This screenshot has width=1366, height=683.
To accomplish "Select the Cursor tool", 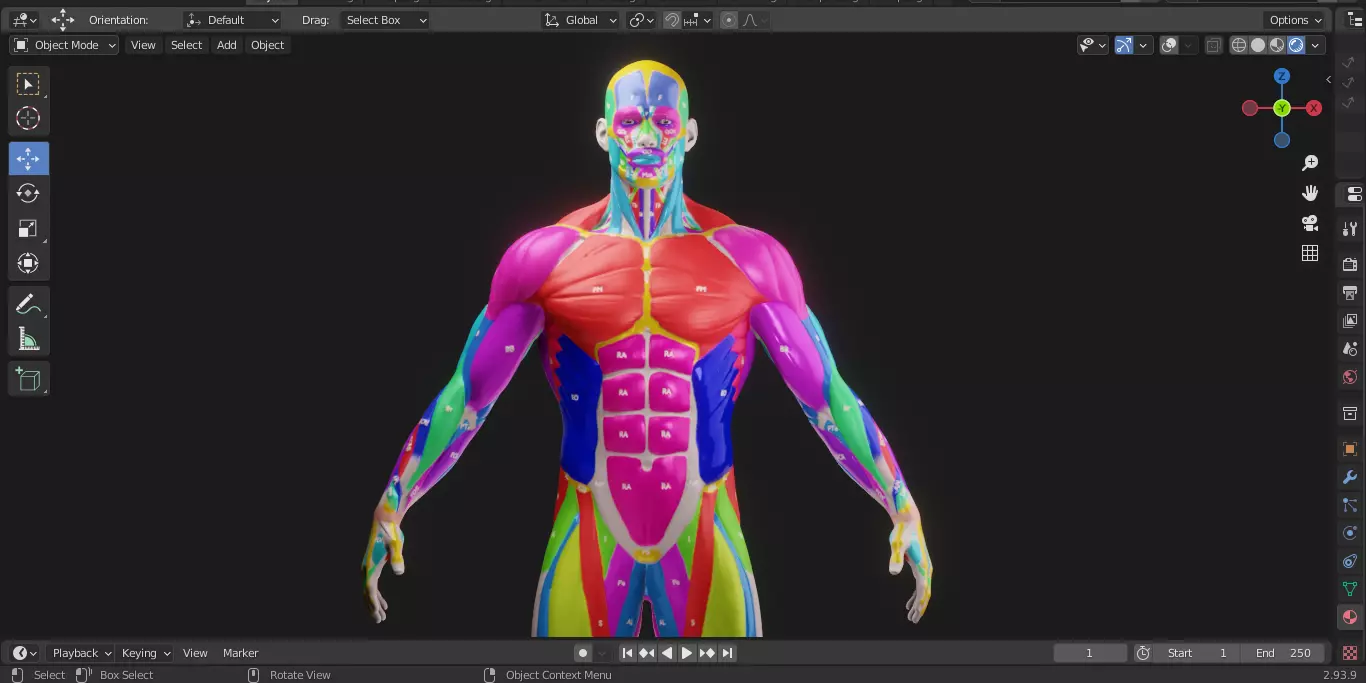I will pos(28,118).
